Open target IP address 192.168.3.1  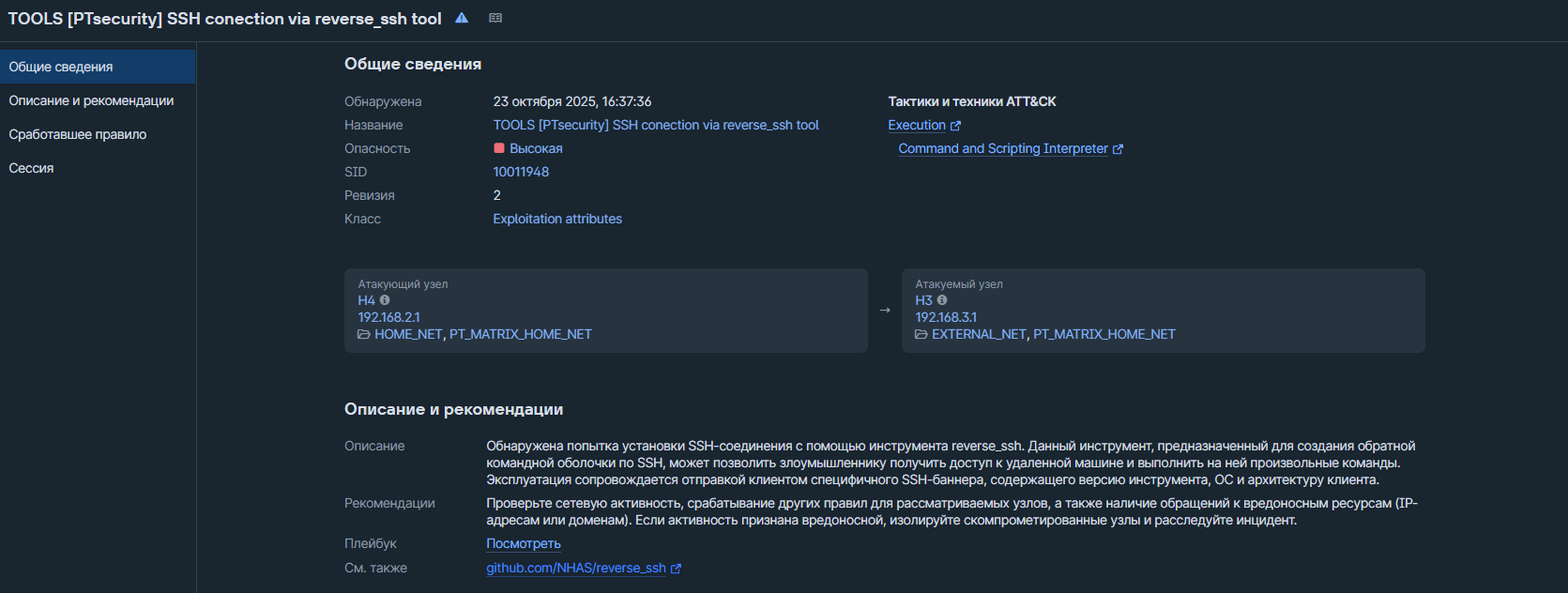click(946, 317)
